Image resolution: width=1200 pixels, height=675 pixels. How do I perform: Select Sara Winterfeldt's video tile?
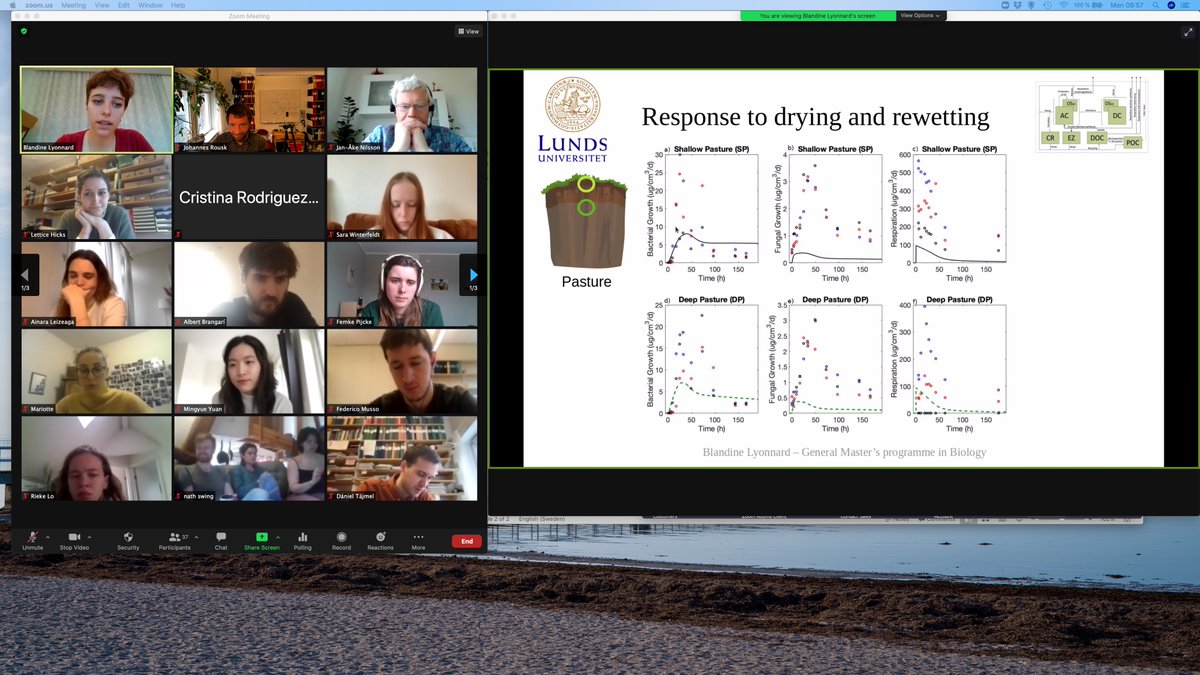coord(402,197)
